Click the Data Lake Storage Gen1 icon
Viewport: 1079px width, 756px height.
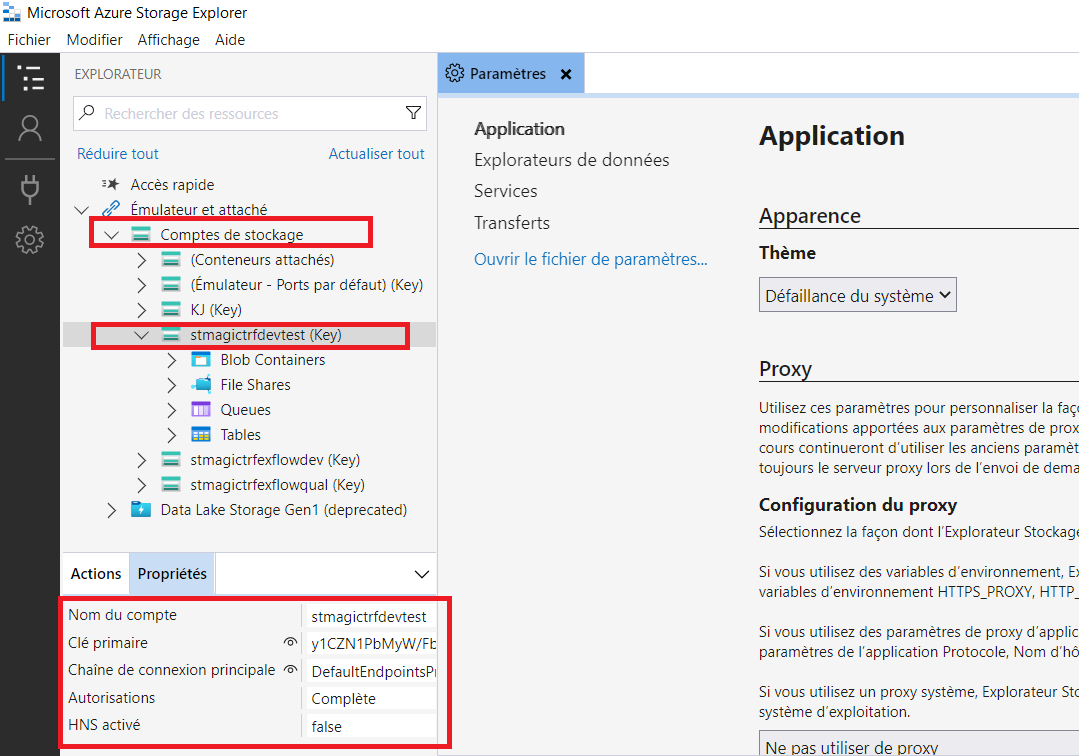[140, 510]
